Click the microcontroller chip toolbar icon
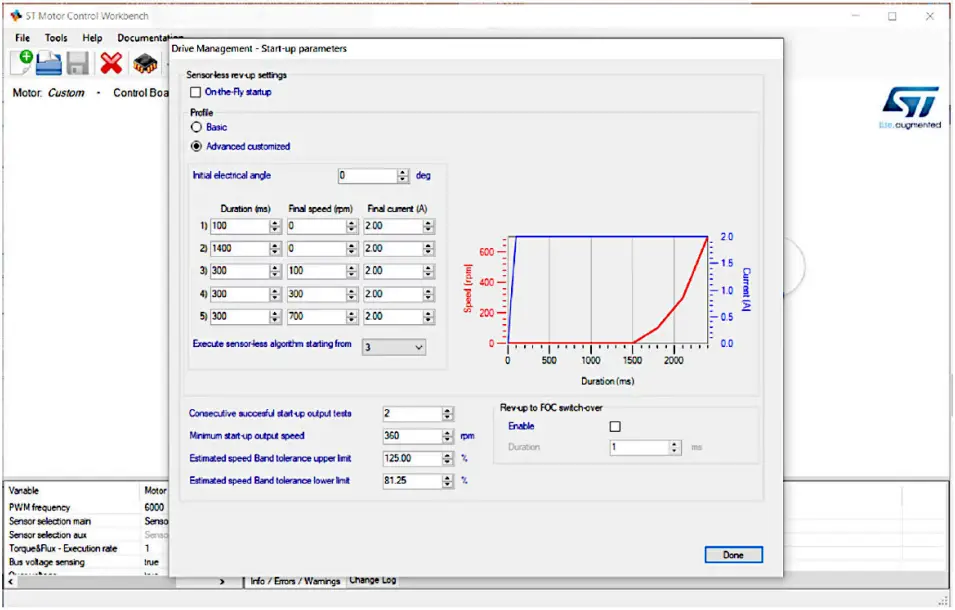 [x=145, y=64]
